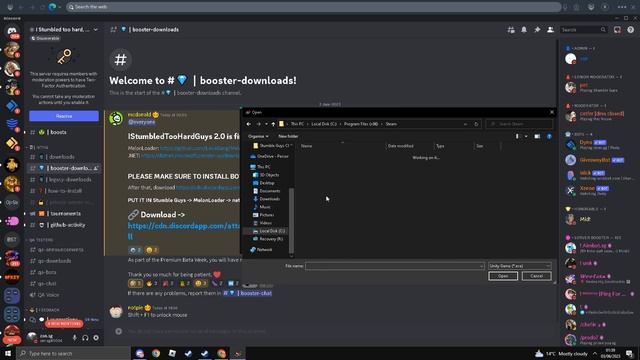This screenshot has width=640, height=360.
Task: Toggle headphone deafen in user panel
Action: tap(85, 338)
